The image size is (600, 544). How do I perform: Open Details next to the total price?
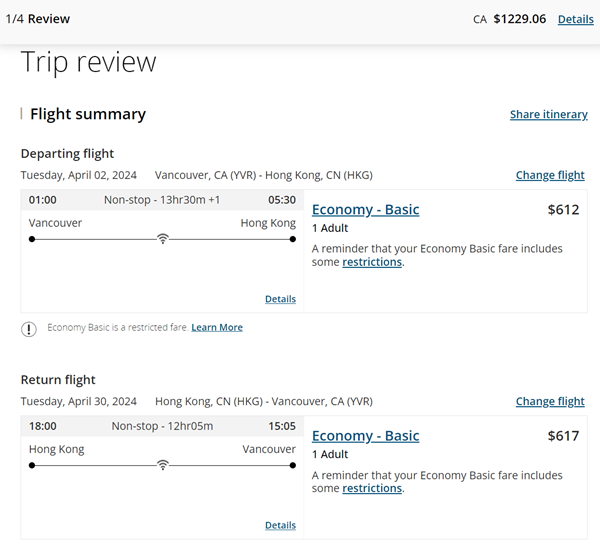tap(575, 19)
